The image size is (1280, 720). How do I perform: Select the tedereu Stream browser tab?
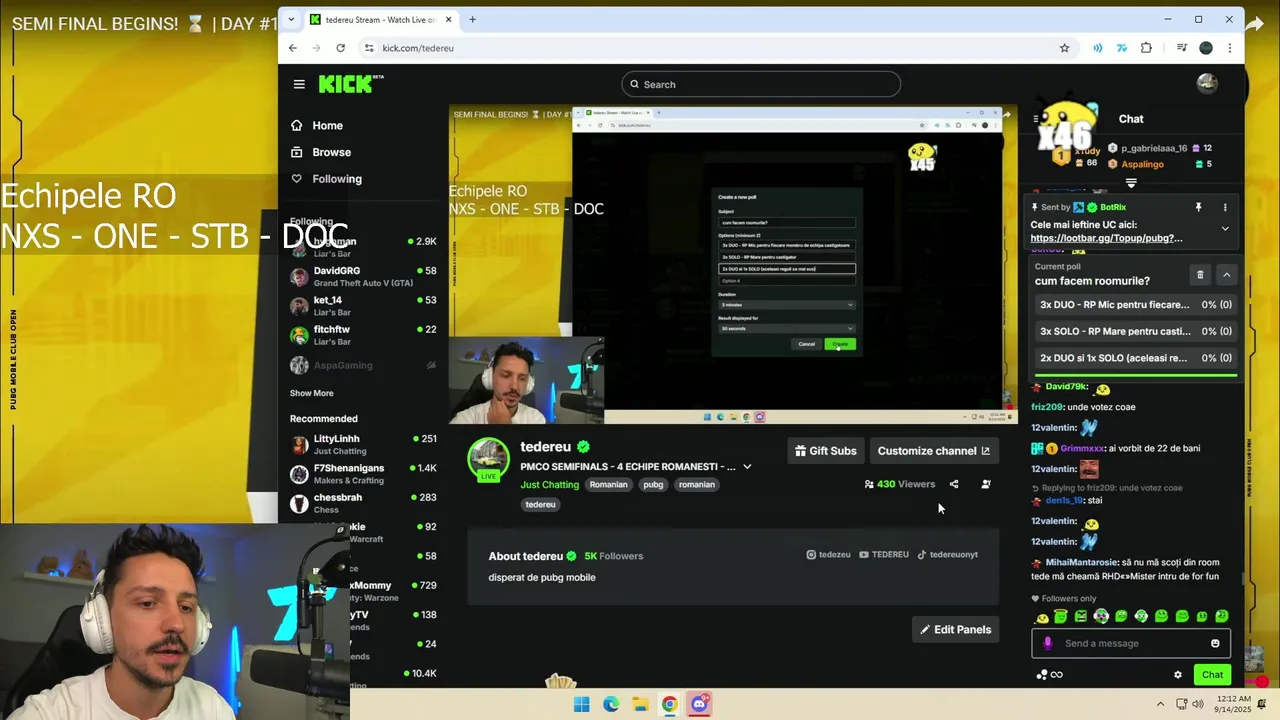(x=380, y=19)
